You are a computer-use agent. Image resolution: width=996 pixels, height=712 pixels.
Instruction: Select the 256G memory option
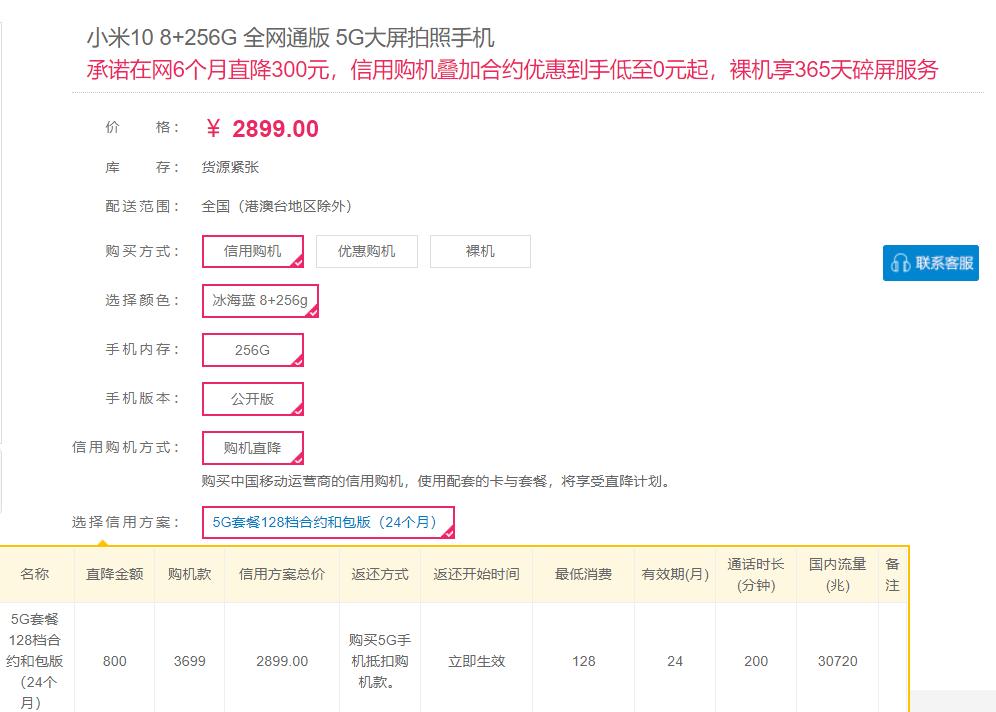click(251, 349)
